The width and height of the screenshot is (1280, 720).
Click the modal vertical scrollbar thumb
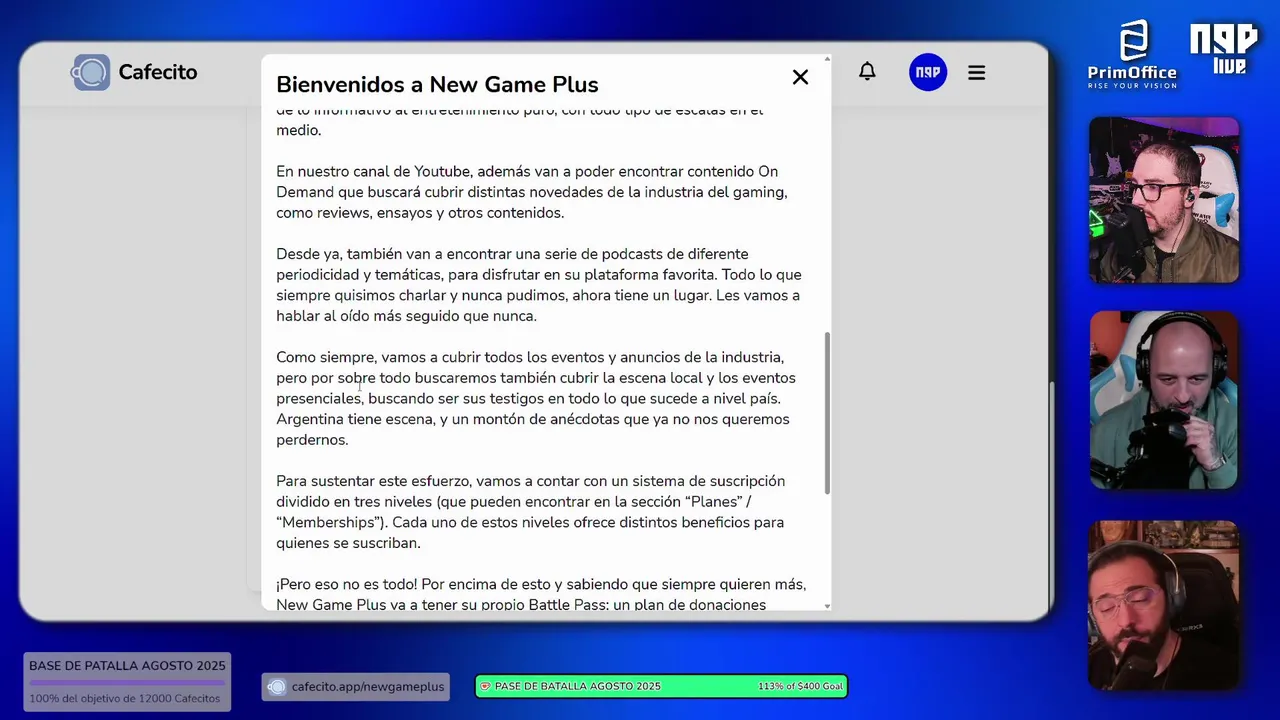coord(827,413)
